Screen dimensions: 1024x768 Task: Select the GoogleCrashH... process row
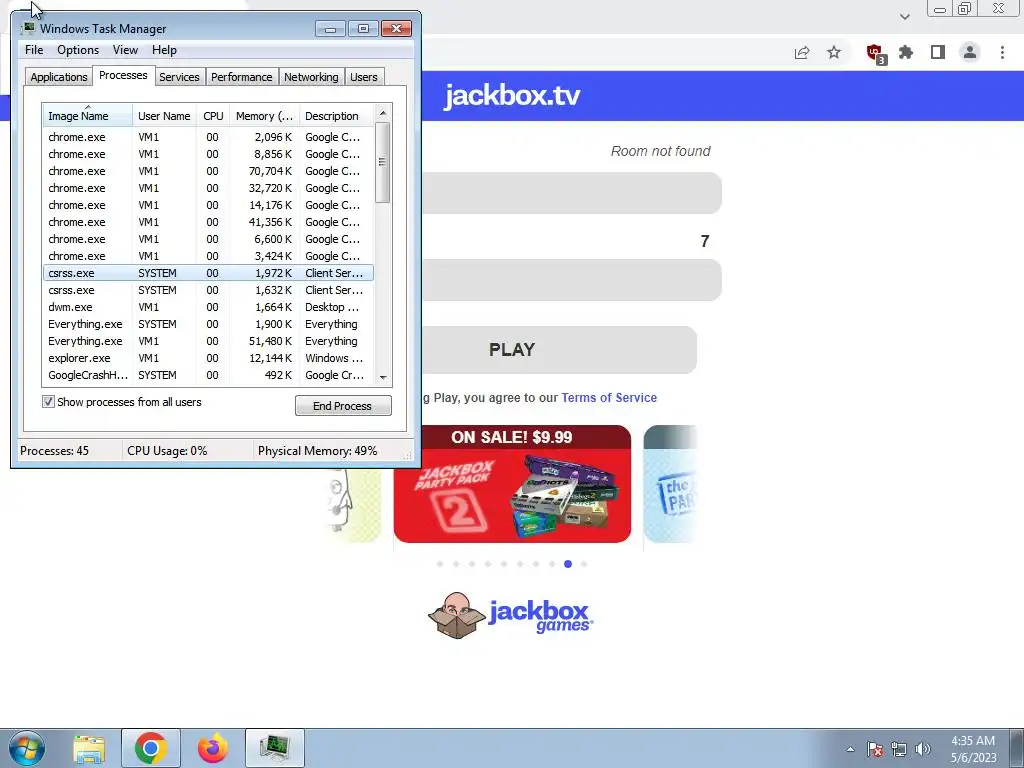click(208, 375)
